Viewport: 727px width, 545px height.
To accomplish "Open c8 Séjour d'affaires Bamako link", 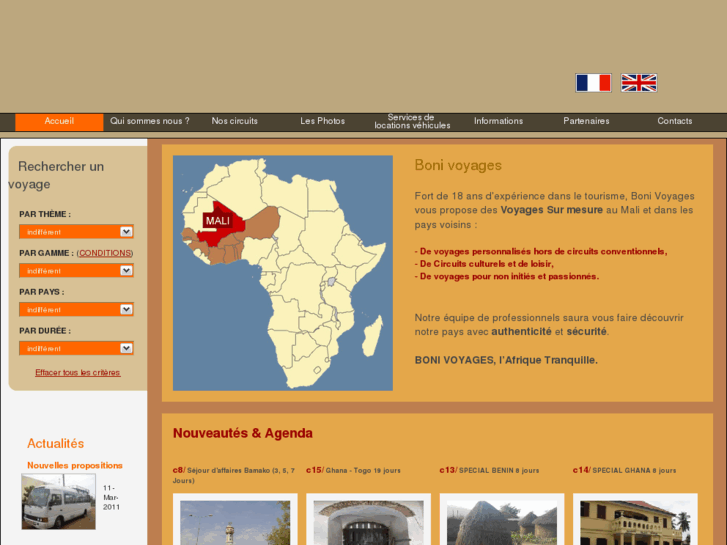I will coord(234,475).
